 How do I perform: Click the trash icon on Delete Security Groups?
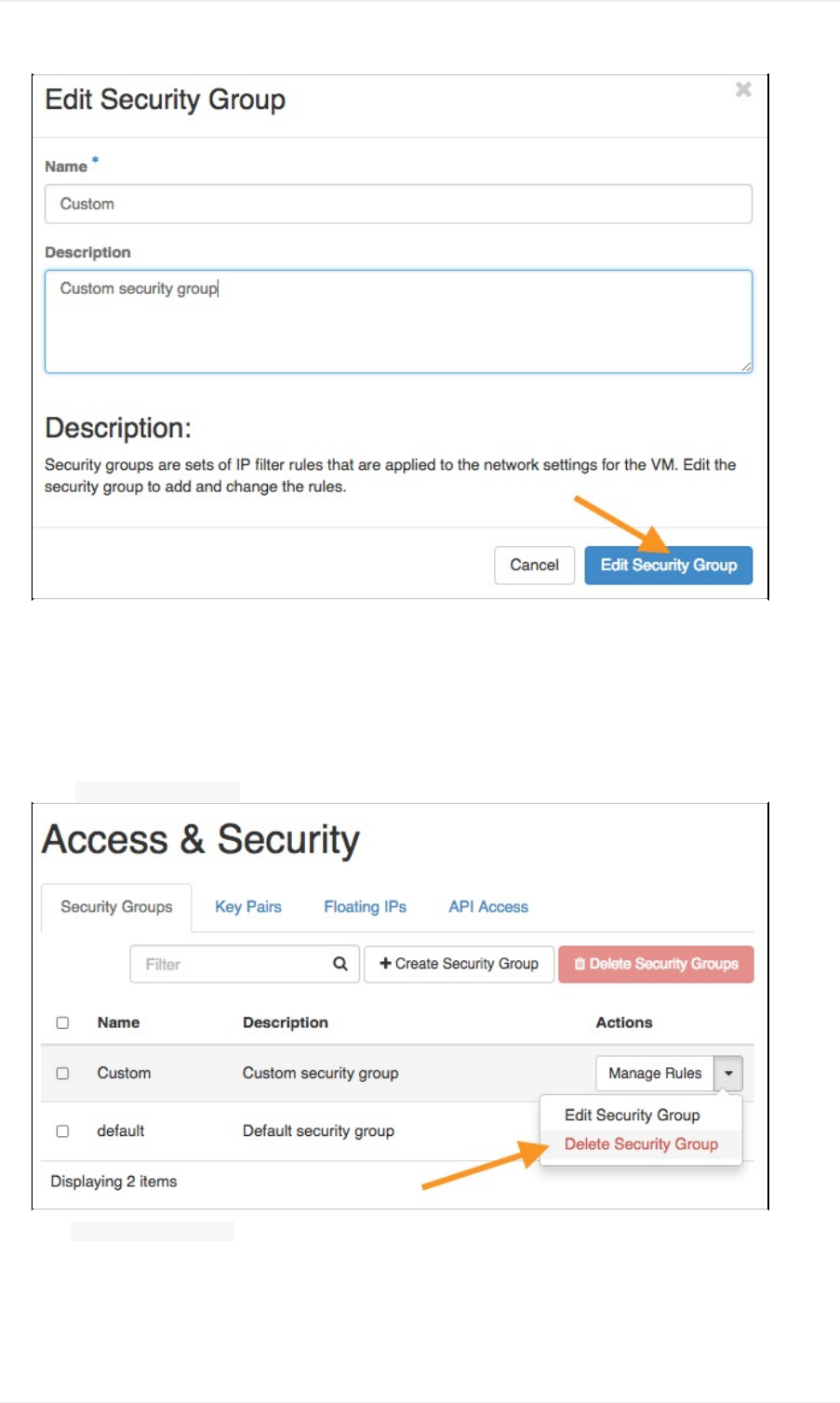pos(580,964)
